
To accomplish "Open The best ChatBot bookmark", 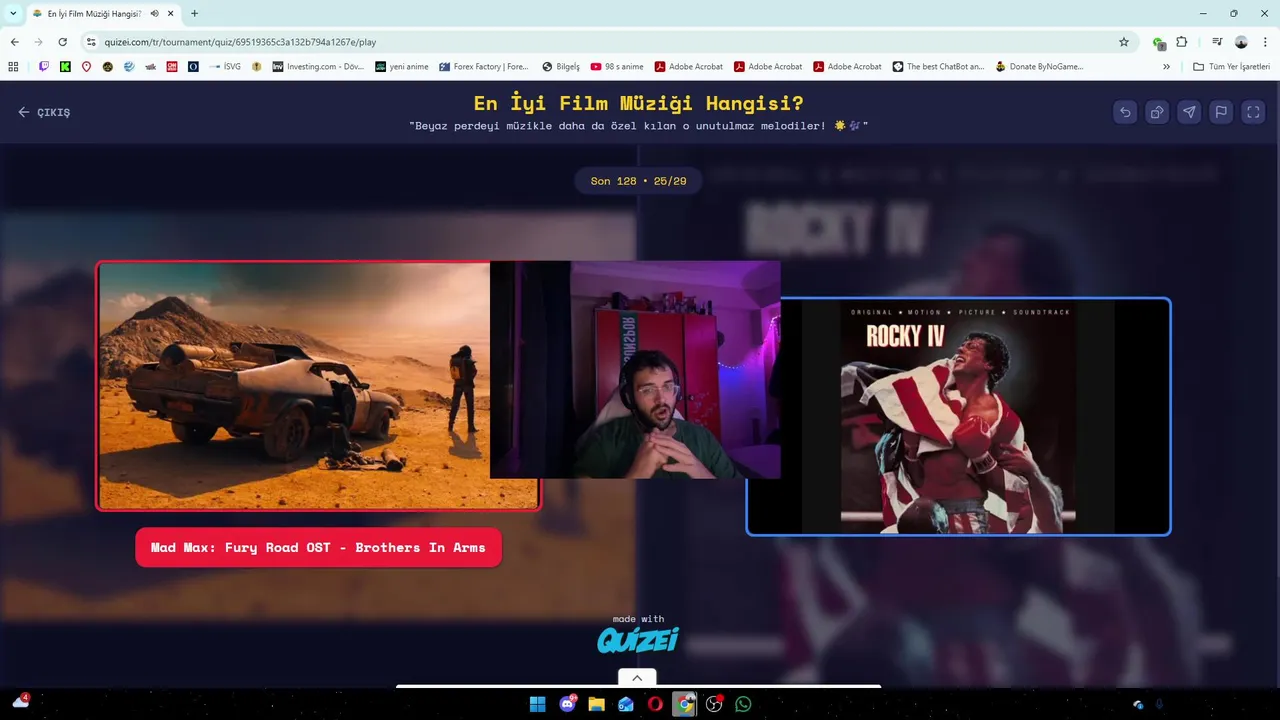I will 938,67.
